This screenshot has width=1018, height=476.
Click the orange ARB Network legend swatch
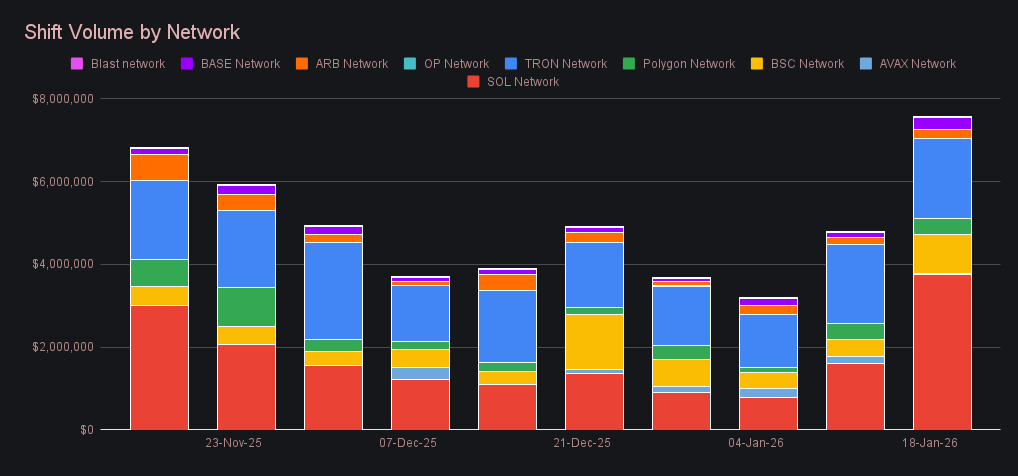302,64
